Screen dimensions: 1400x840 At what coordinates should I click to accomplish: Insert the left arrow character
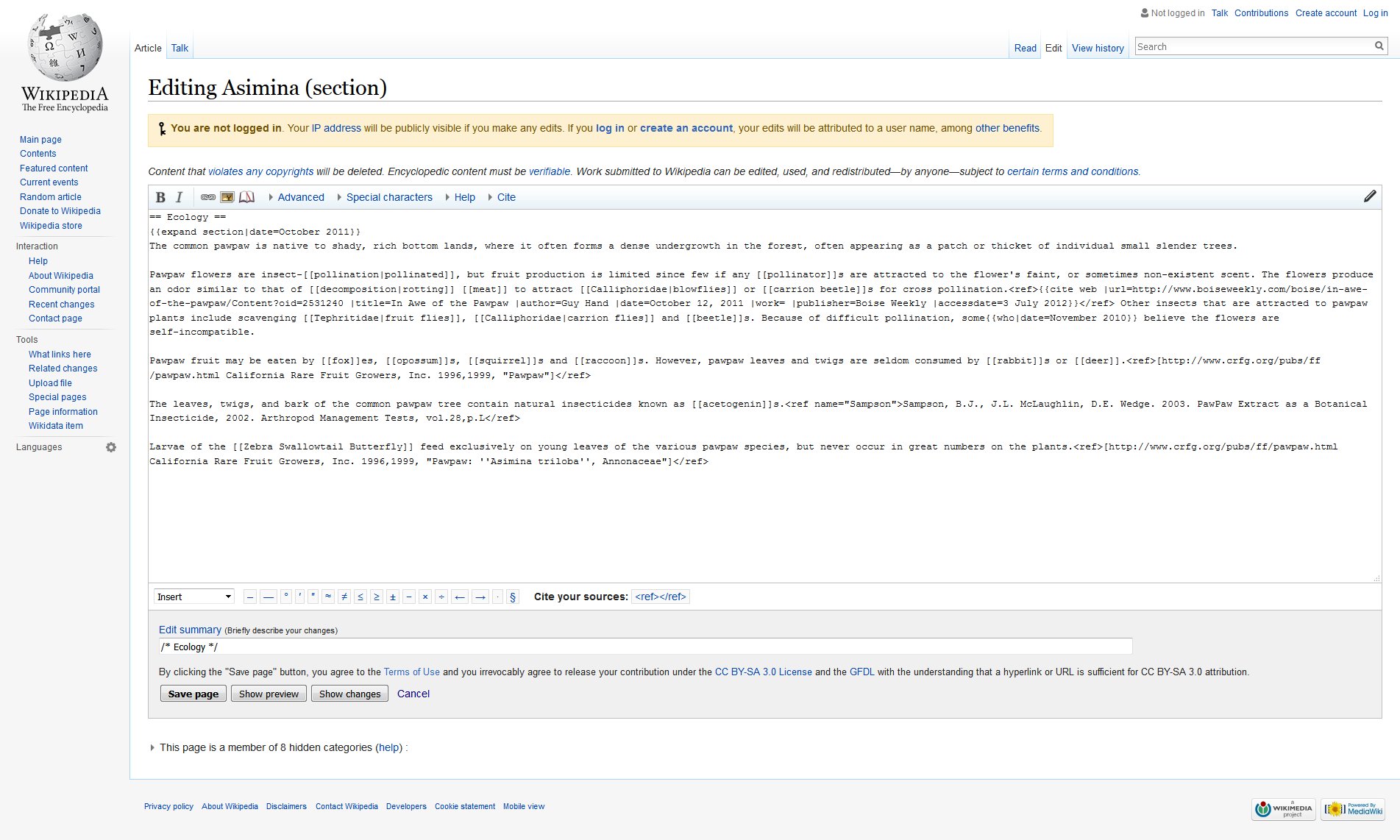pos(460,597)
